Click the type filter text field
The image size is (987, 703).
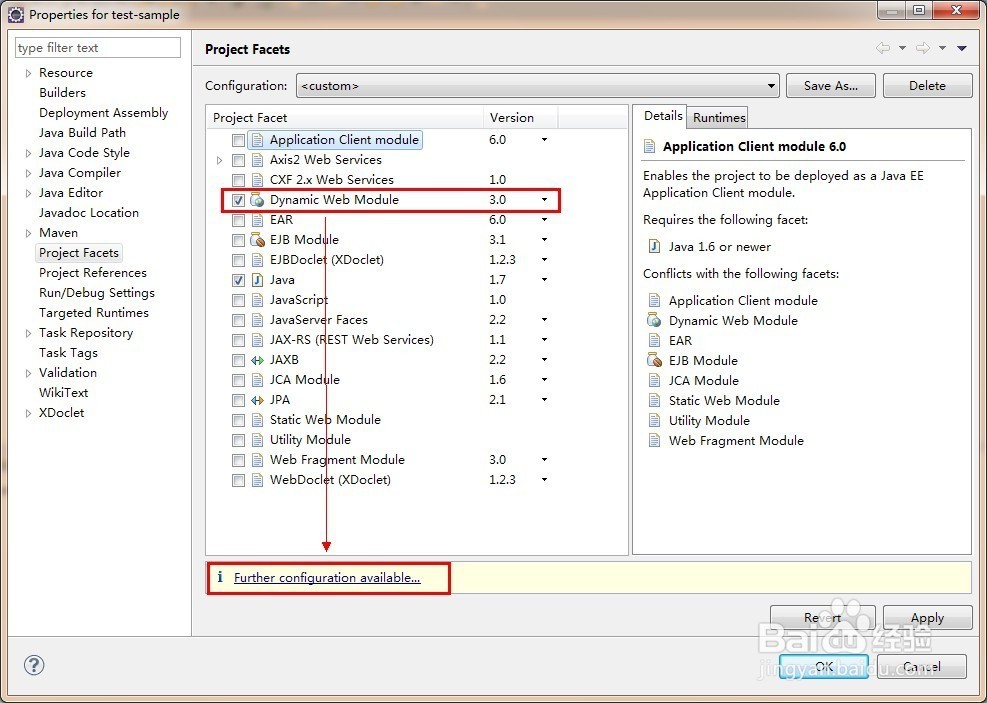pos(98,48)
